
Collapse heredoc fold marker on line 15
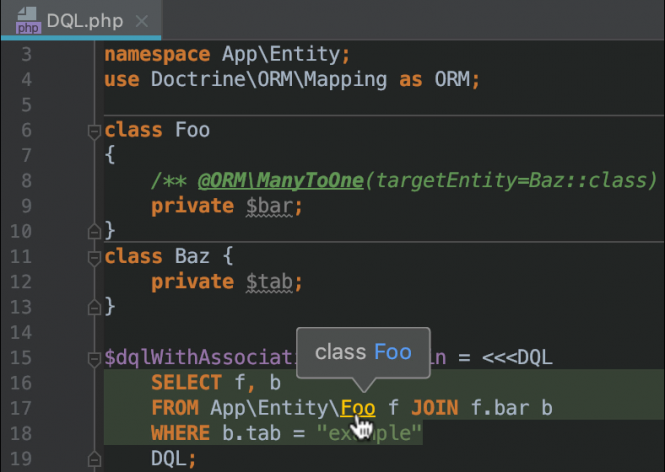coord(94,358)
